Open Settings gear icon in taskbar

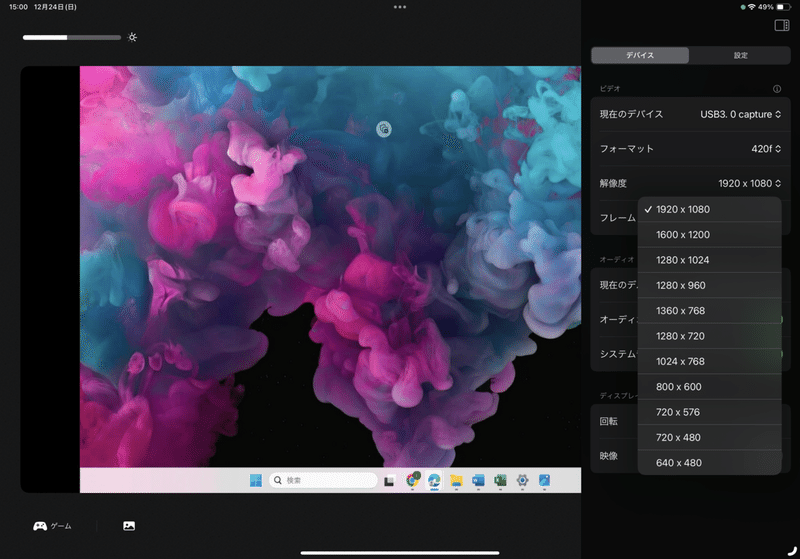coord(522,480)
